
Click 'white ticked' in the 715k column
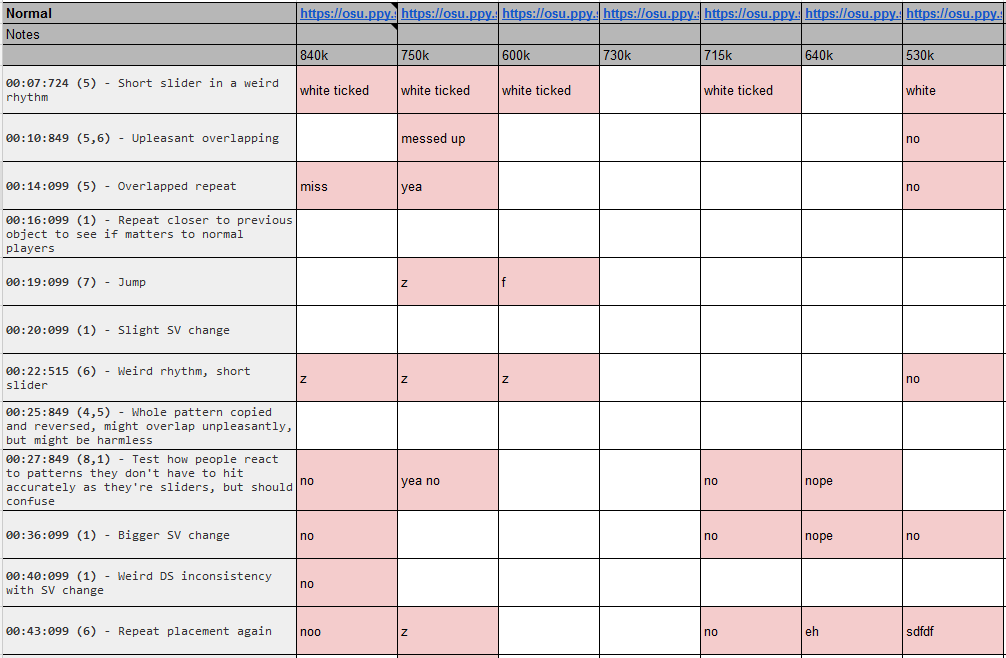pos(751,90)
